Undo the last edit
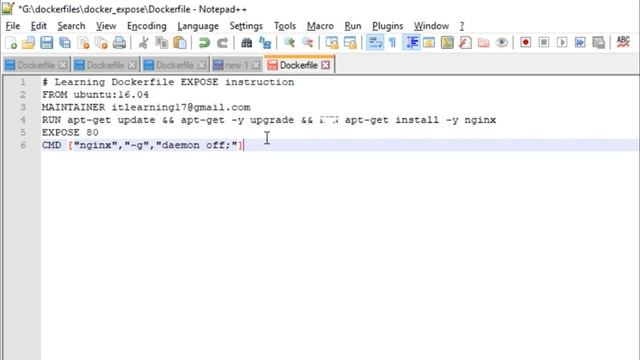Viewport: 640px width, 360px height. tap(204, 42)
